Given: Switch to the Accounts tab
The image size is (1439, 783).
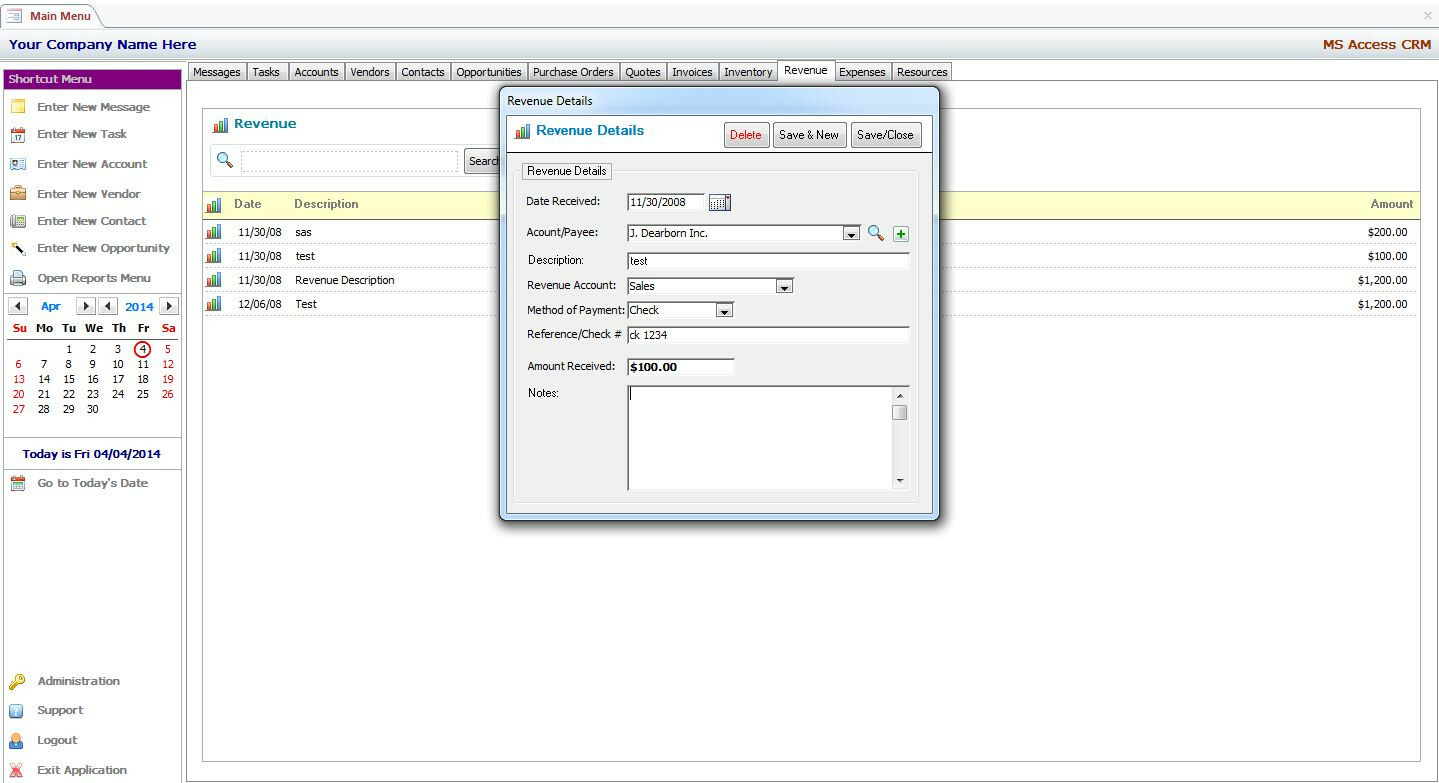Looking at the screenshot, I should click(316, 72).
